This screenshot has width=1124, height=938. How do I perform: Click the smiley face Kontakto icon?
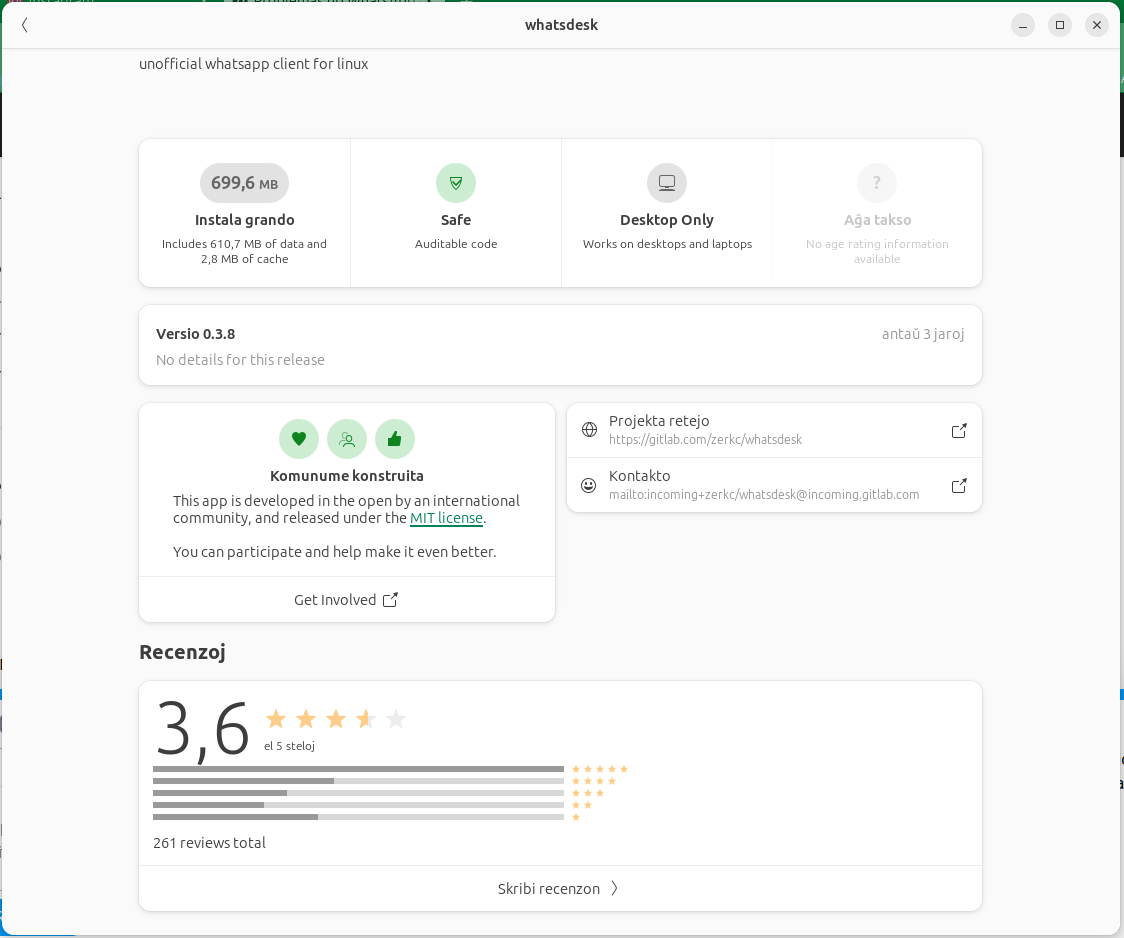tap(589, 485)
